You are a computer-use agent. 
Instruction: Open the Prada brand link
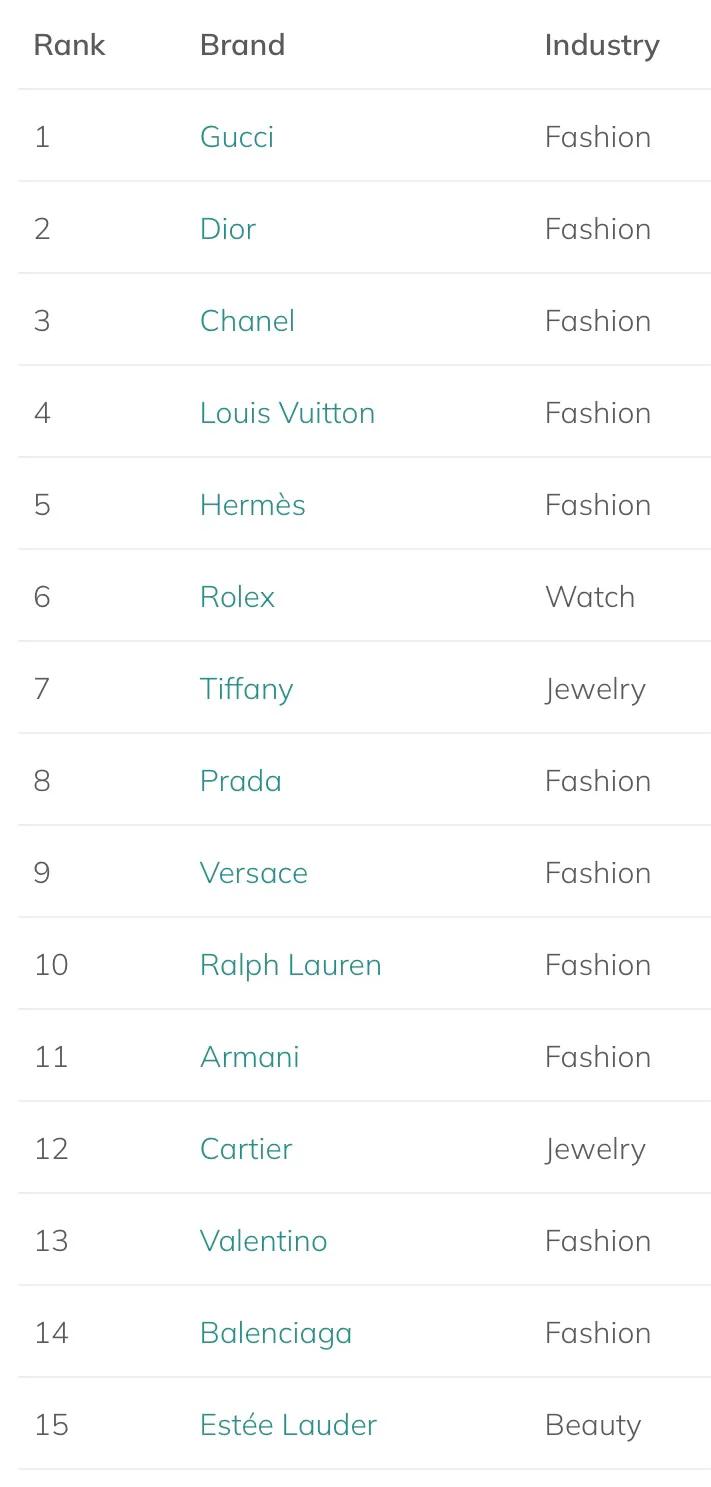coord(240,781)
